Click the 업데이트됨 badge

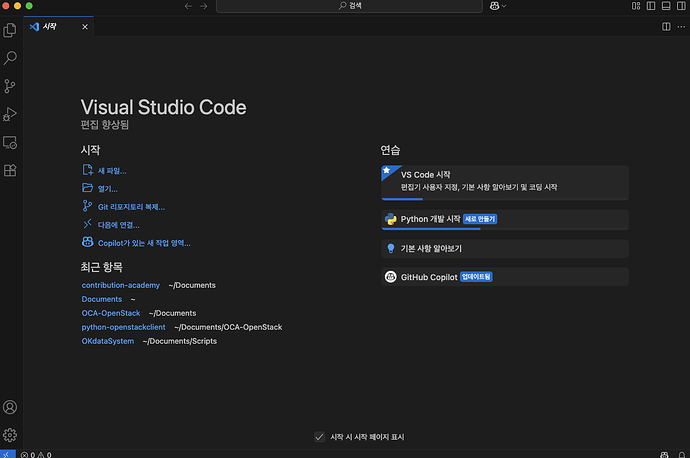[476, 277]
